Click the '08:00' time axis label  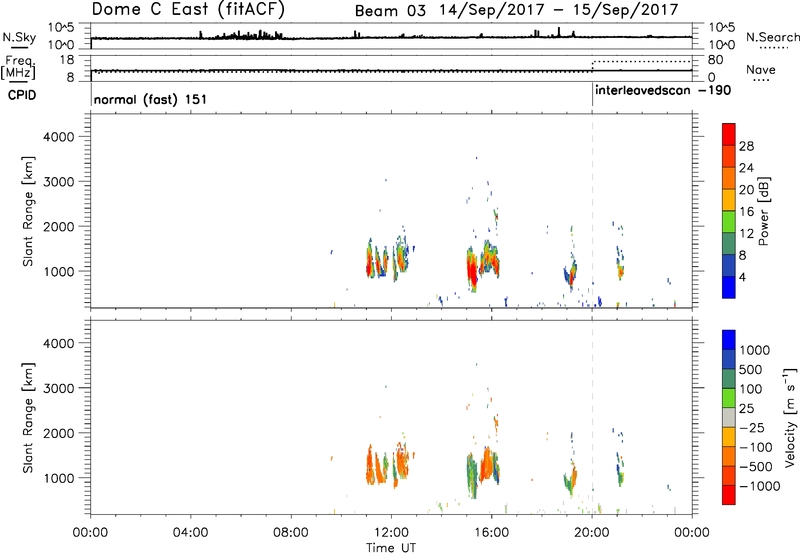[x=291, y=533]
